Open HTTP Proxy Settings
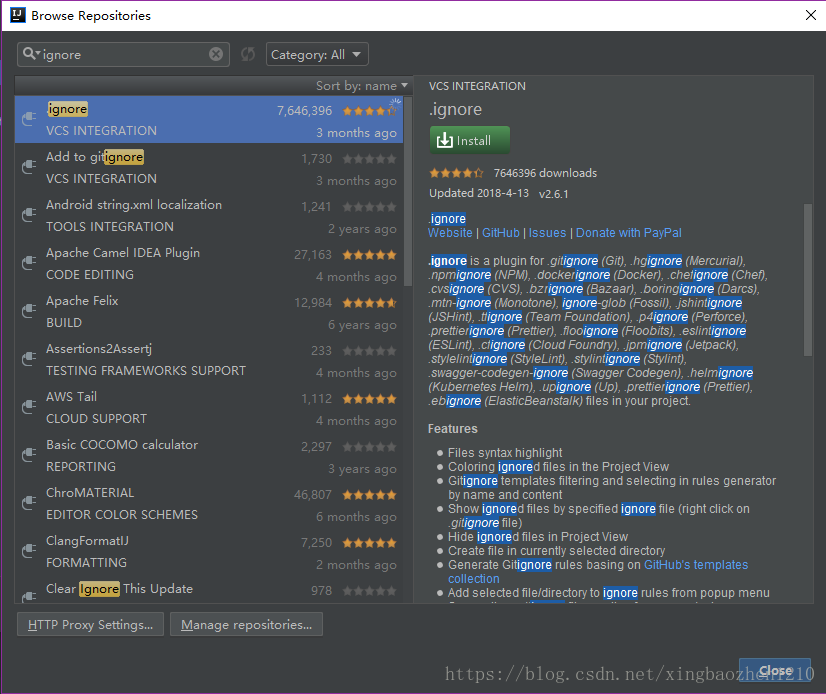 tap(91, 624)
